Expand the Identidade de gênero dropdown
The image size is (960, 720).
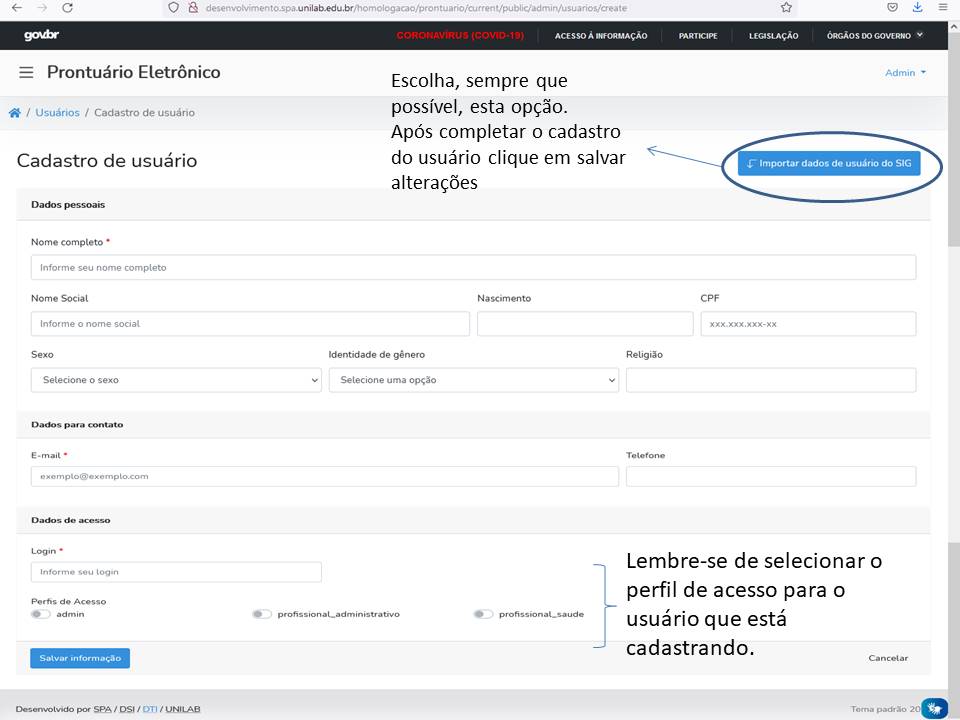pyautogui.click(x=474, y=380)
